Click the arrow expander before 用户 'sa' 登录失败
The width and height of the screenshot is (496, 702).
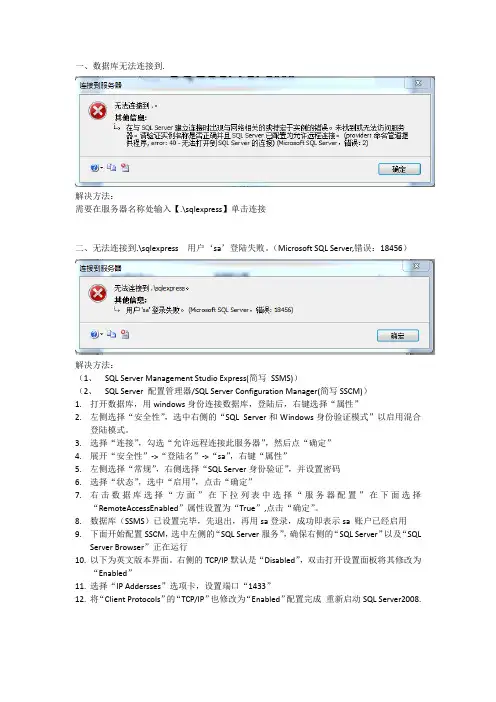tap(117, 309)
